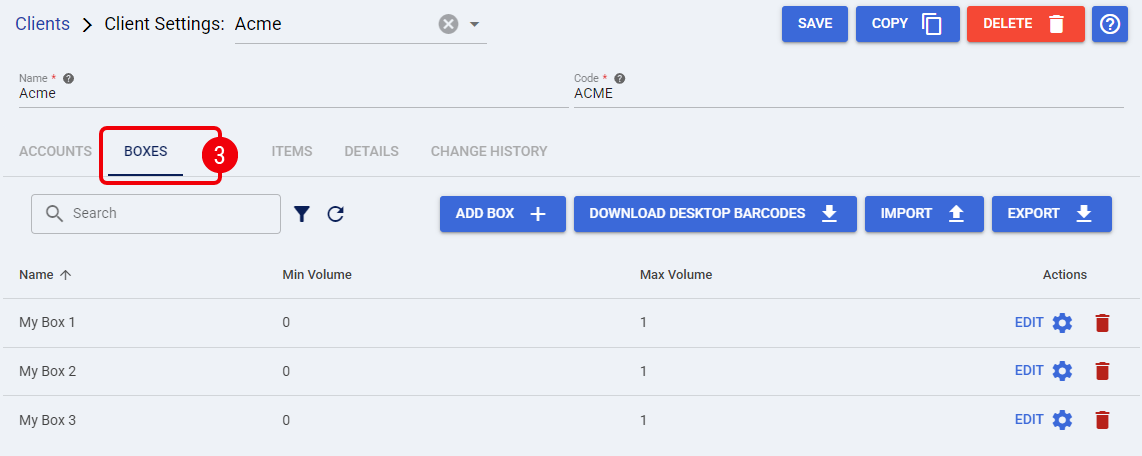This screenshot has height=456, width=1142.
Task: Switch to the Accounts tab
Action: (55, 152)
